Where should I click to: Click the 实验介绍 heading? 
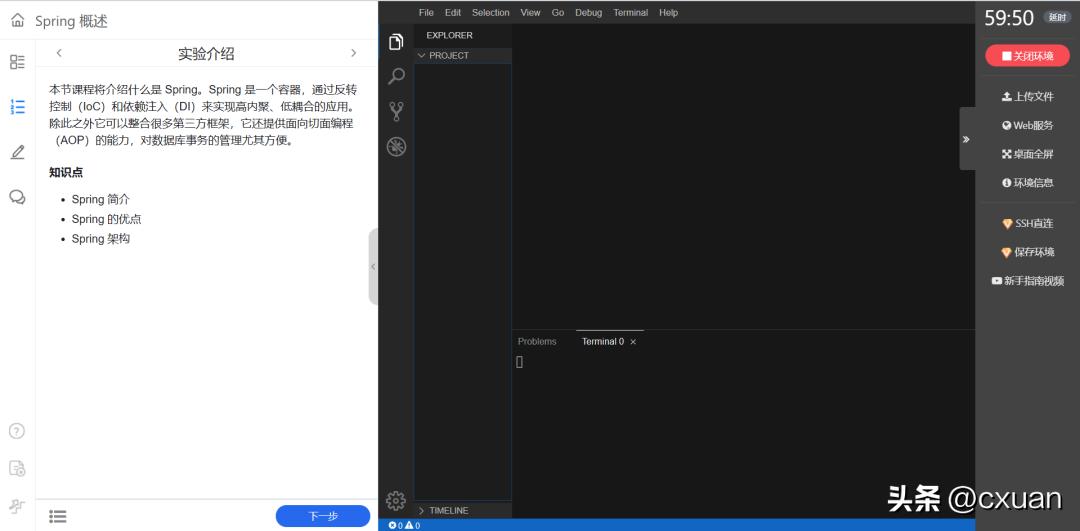[x=206, y=54]
